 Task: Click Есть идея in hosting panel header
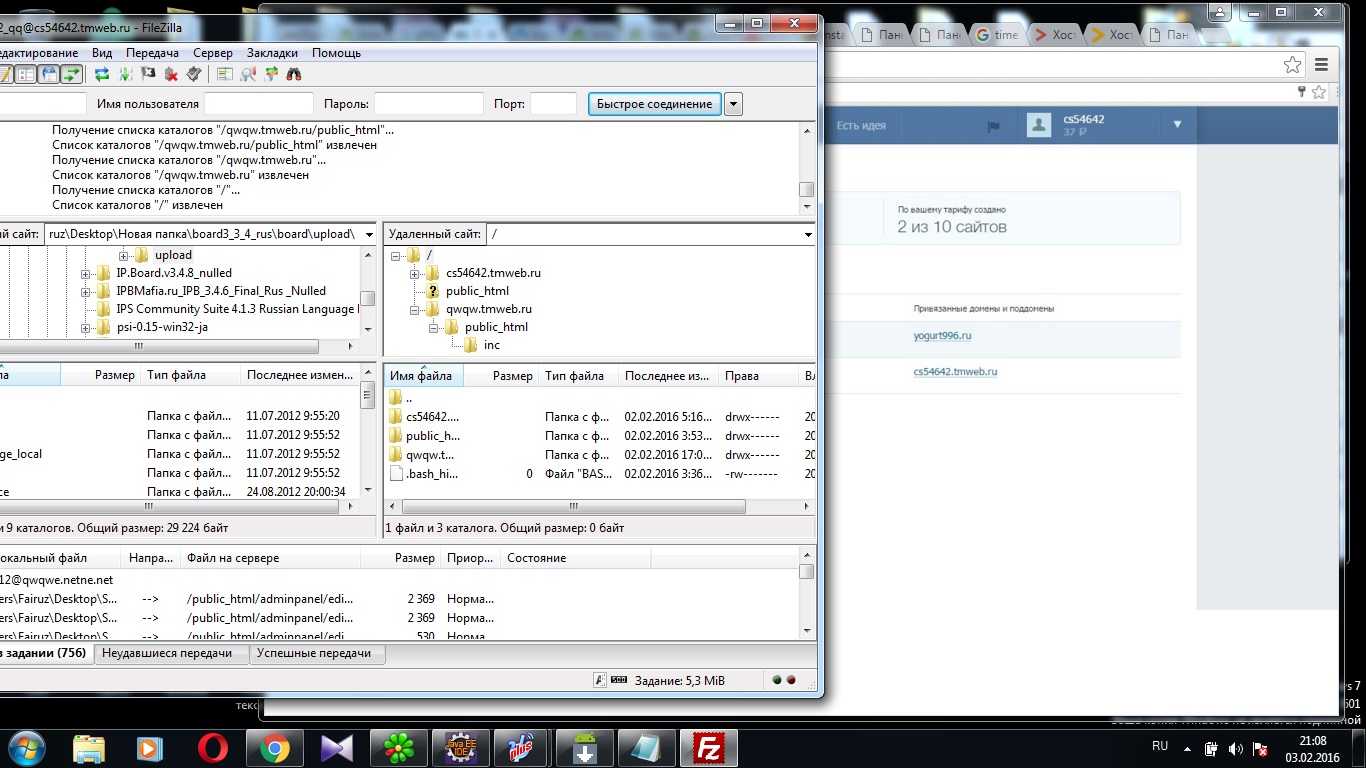(x=861, y=126)
